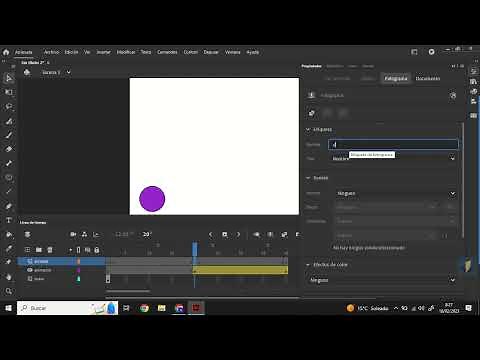Click the layer parenting view icon
The height and width of the screenshot is (360, 480).
point(84,235)
